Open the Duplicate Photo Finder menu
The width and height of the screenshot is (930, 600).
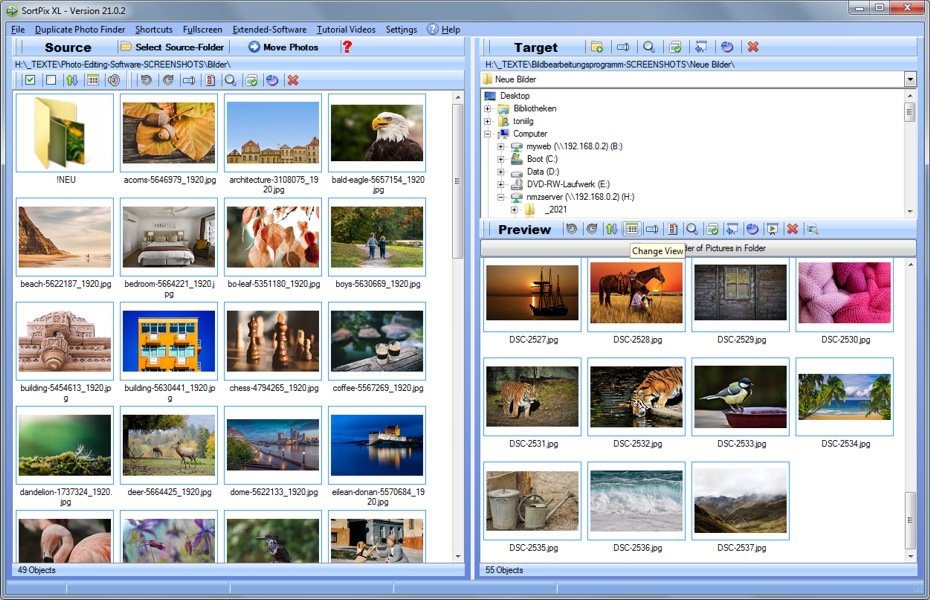pos(80,30)
